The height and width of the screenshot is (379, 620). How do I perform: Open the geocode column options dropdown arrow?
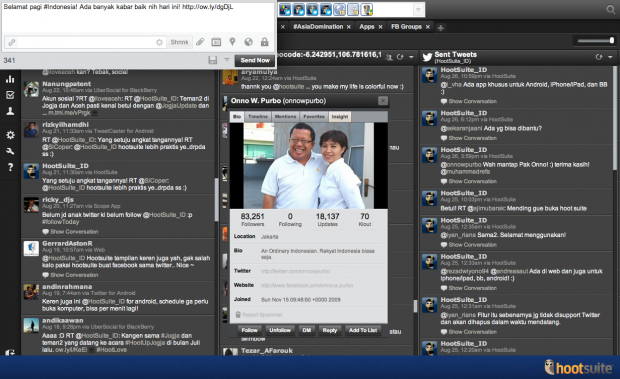[x=411, y=57]
